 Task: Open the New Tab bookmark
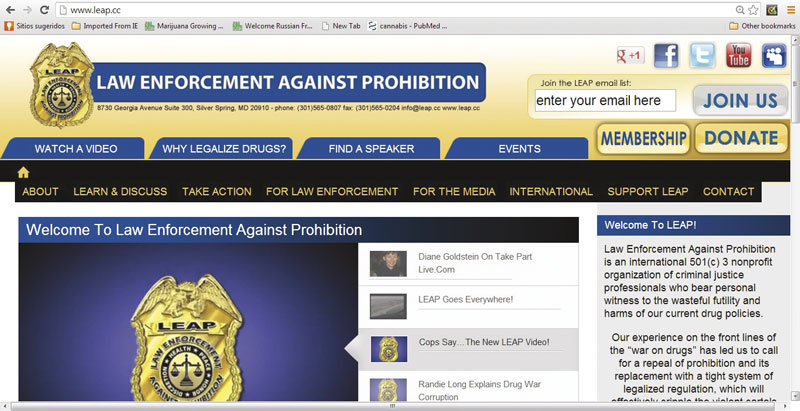341,26
